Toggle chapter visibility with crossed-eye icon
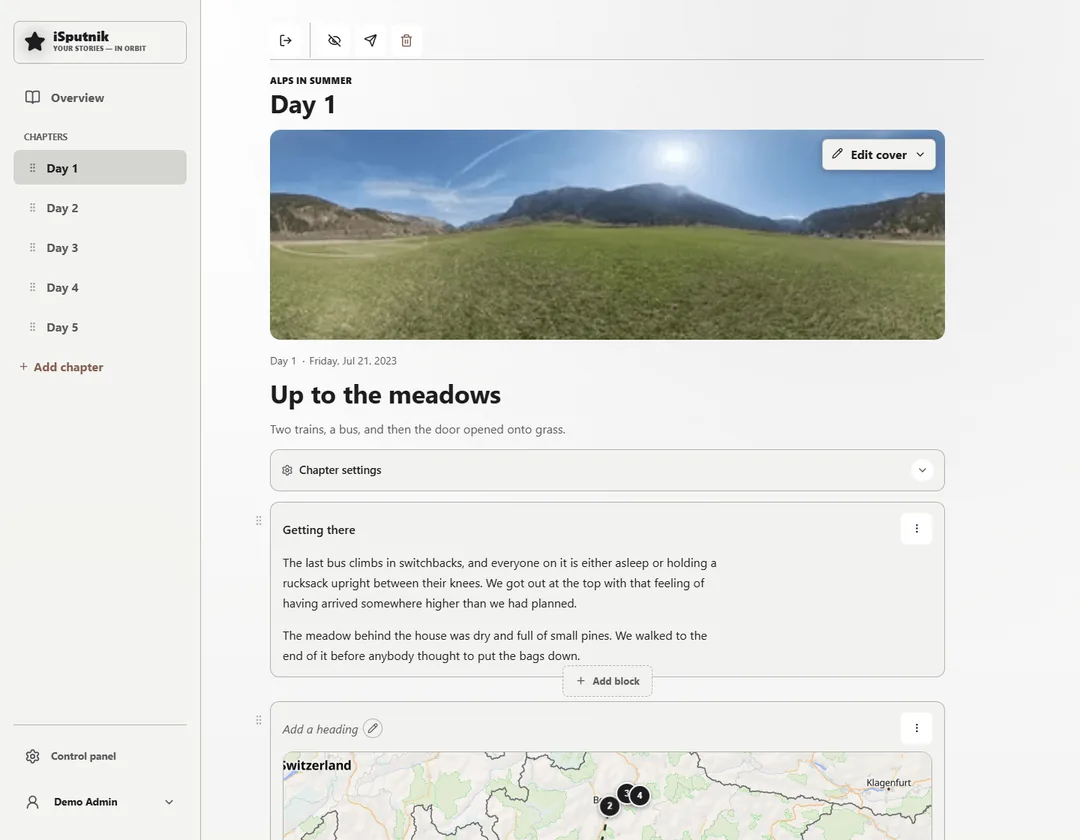1080x840 pixels. point(335,41)
